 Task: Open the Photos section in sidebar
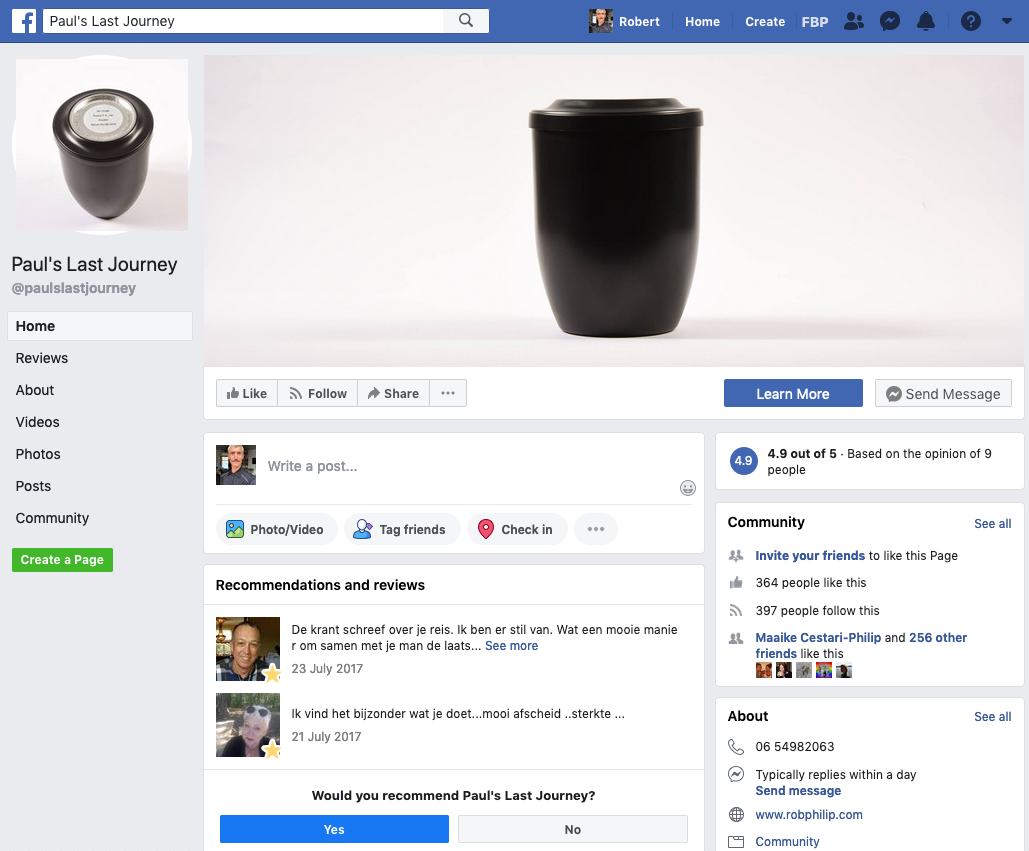point(38,454)
